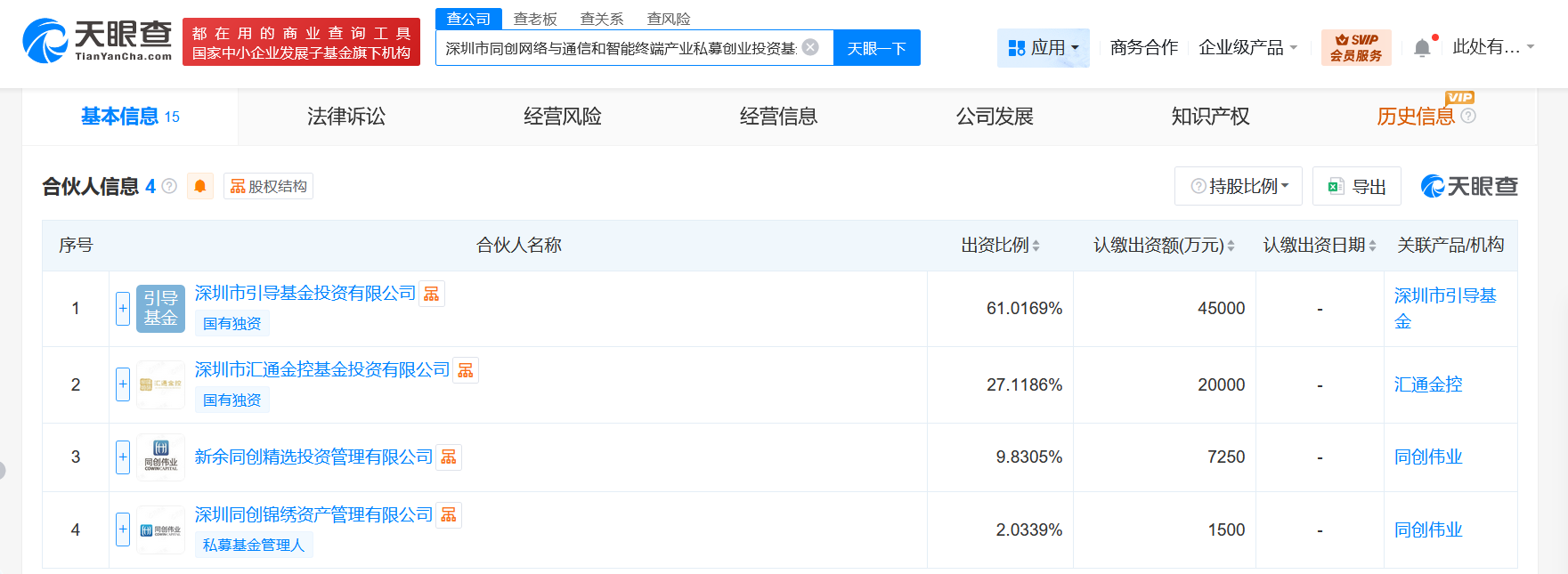The height and width of the screenshot is (574, 1568).
Task: Open the VIP 会员服务 badge
Action: point(1356,47)
